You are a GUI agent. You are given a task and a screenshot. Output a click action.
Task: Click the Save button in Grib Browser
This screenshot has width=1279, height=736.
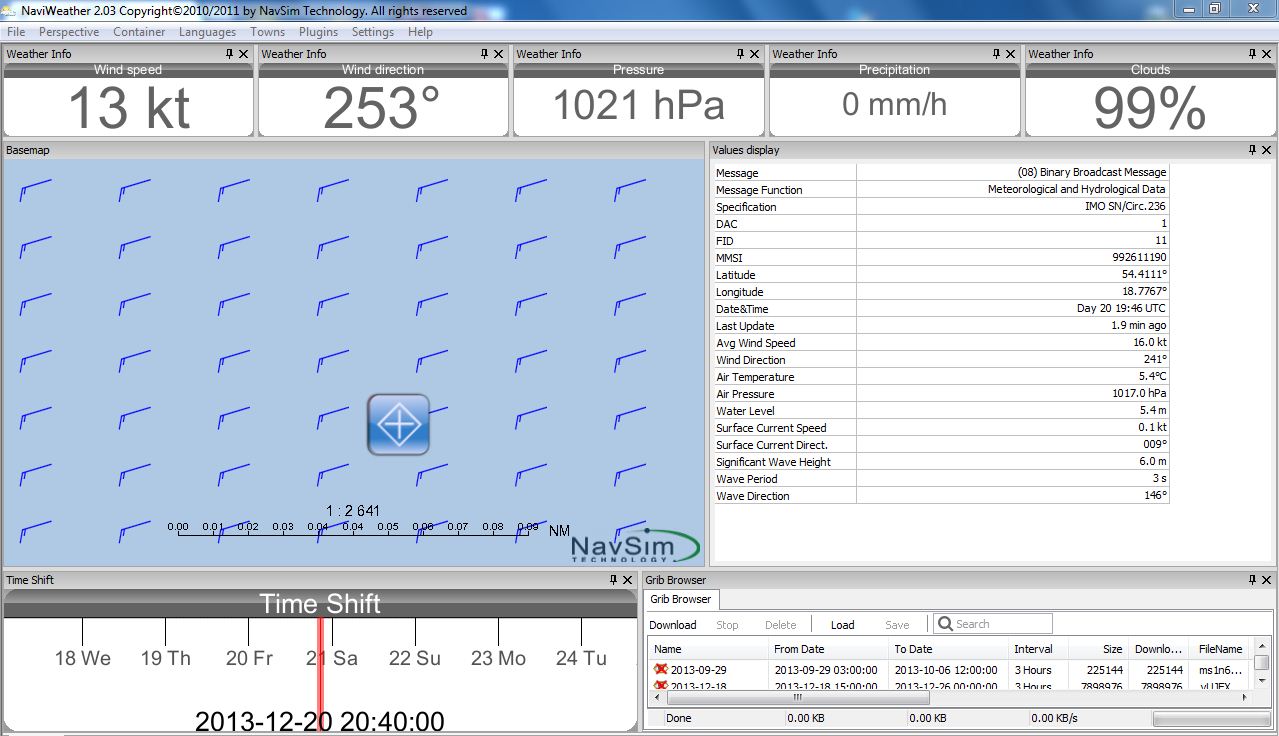click(x=897, y=625)
